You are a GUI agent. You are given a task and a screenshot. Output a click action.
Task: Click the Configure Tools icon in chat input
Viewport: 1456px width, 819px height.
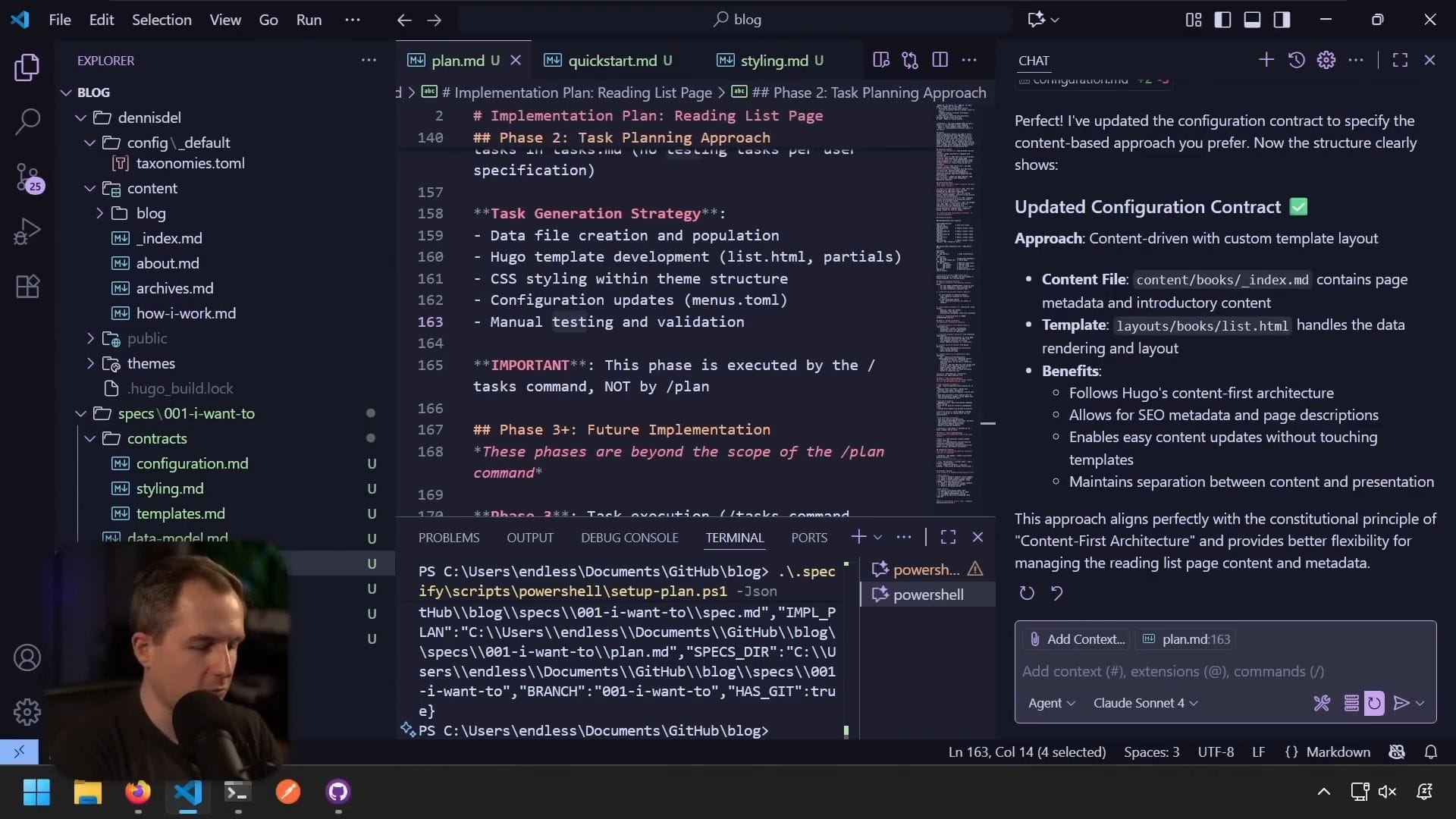[x=1321, y=703]
